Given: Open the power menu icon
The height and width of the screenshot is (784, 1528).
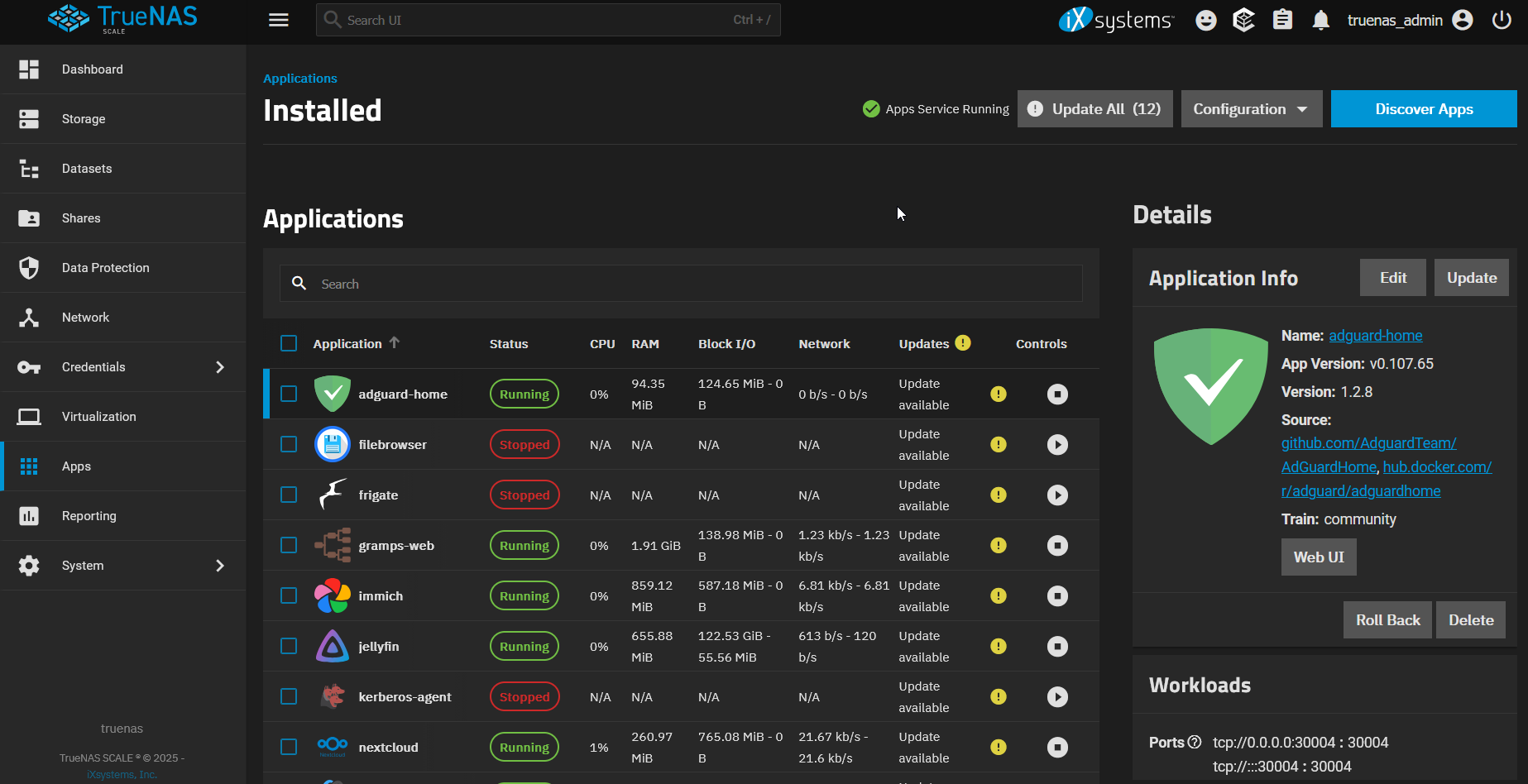Looking at the screenshot, I should (1502, 20).
